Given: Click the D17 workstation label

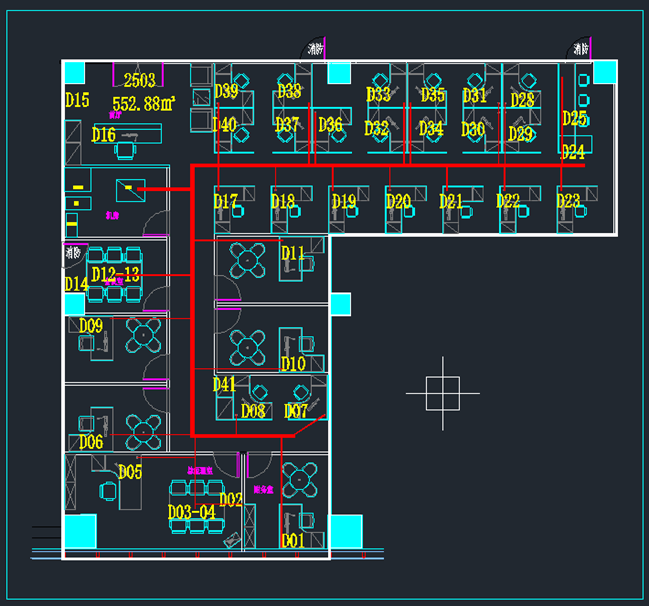Looking at the screenshot, I should pyautogui.click(x=226, y=201).
